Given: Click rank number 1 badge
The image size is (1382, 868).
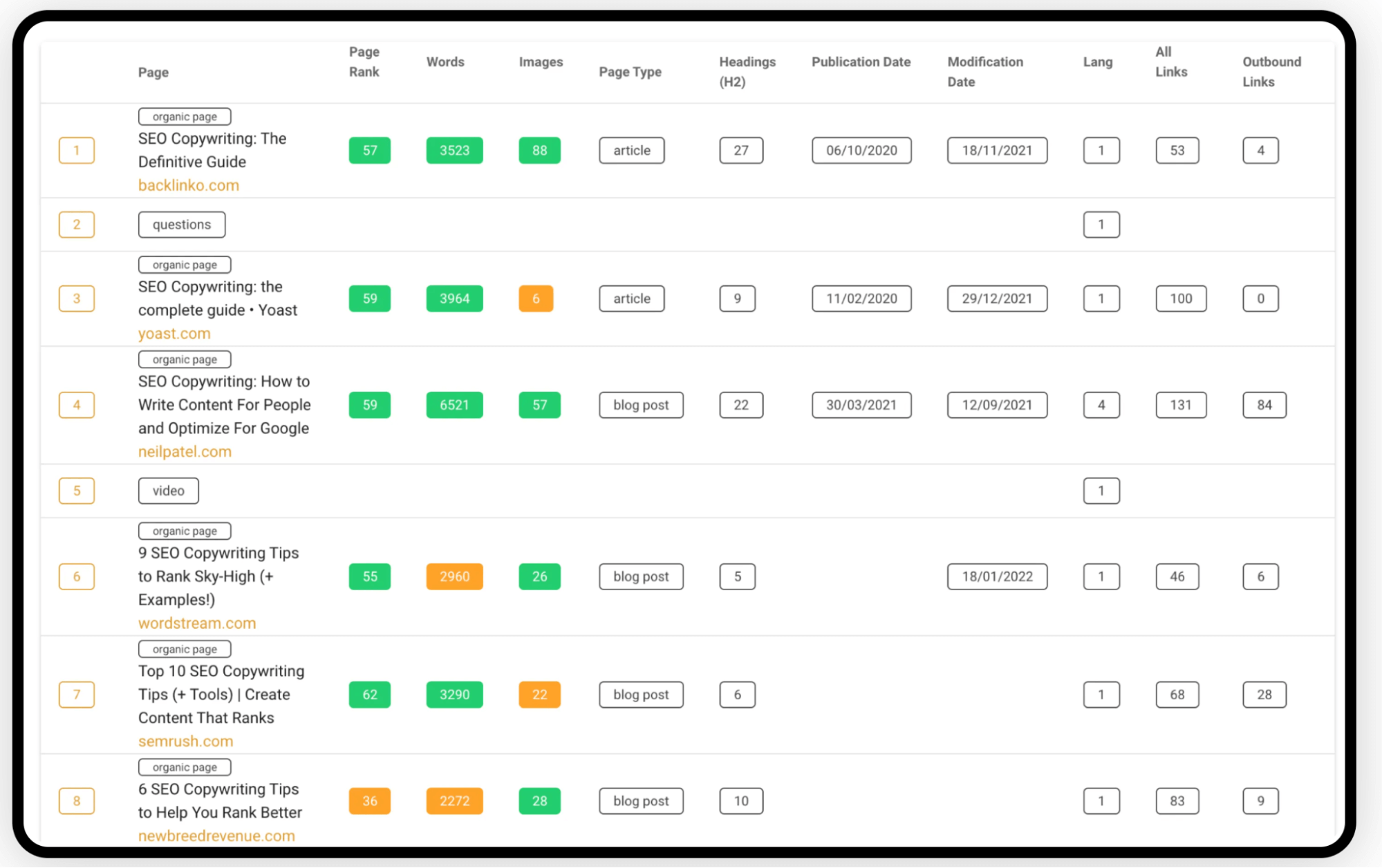Looking at the screenshot, I should click(x=77, y=151).
